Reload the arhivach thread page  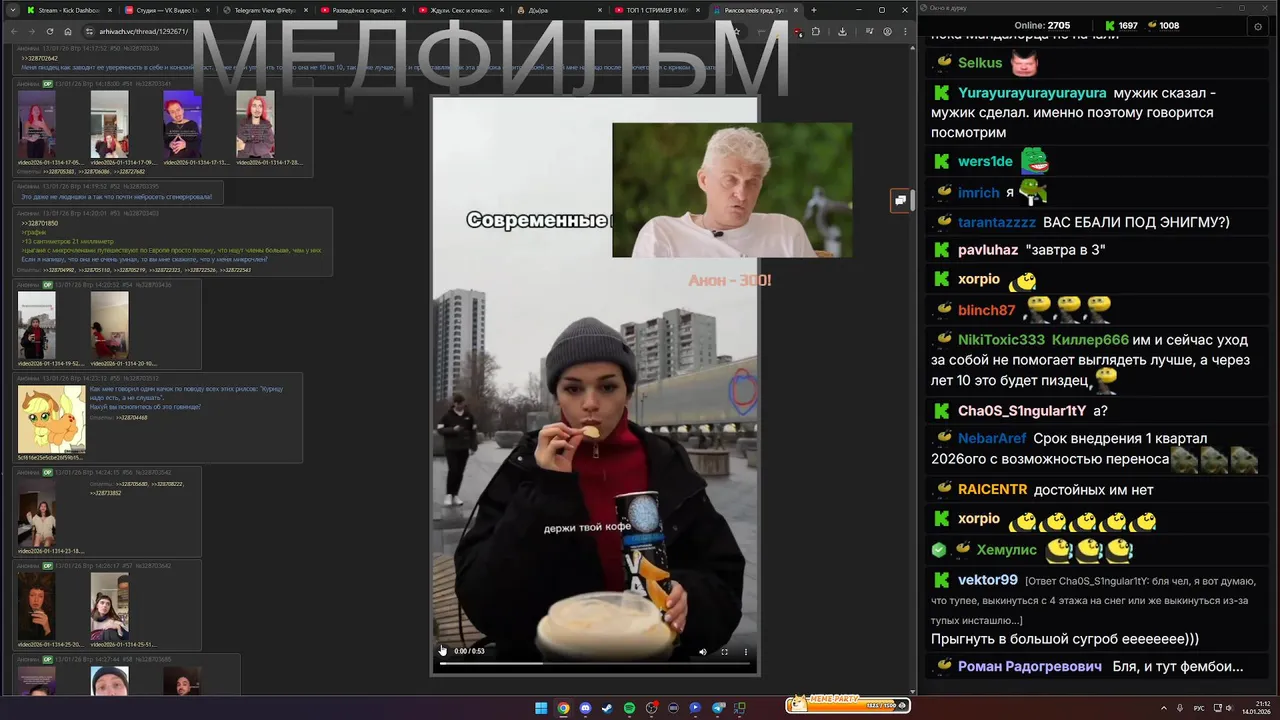pyautogui.click(x=50, y=31)
